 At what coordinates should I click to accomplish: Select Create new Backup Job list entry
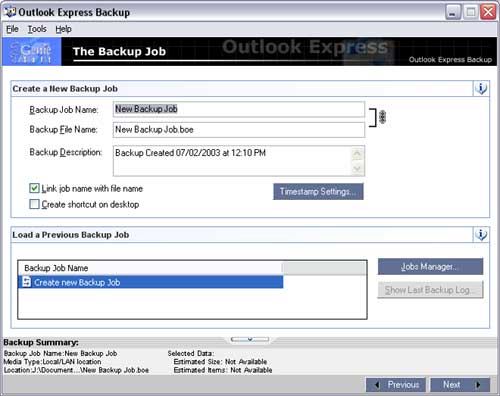point(150,282)
